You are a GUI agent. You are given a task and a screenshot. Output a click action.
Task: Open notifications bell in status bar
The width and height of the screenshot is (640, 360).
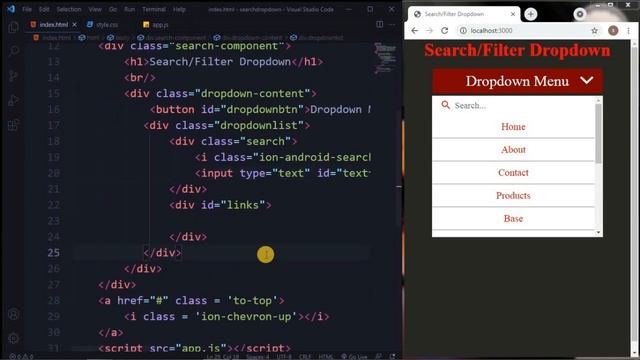[x=392, y=356]
